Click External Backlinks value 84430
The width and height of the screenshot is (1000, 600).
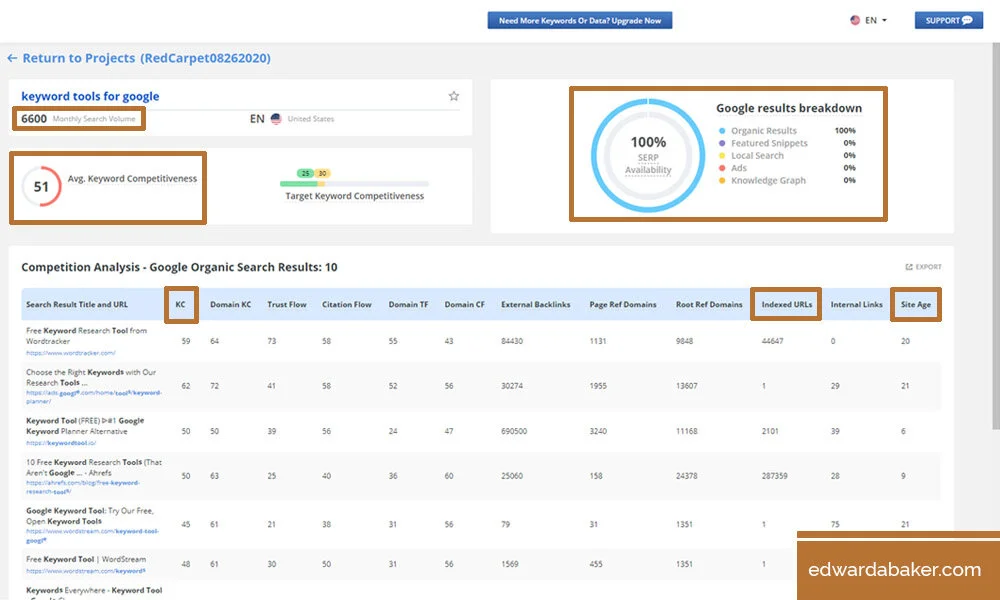tap(511, 341)
